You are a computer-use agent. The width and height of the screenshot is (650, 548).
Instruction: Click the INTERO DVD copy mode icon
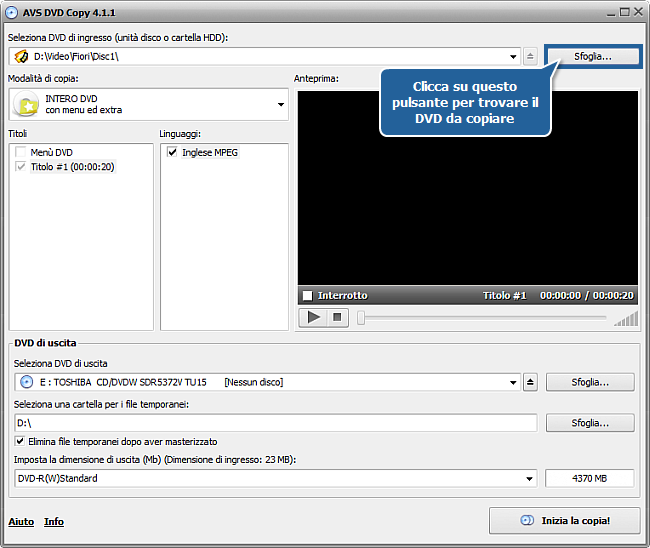tap(26, 104)
